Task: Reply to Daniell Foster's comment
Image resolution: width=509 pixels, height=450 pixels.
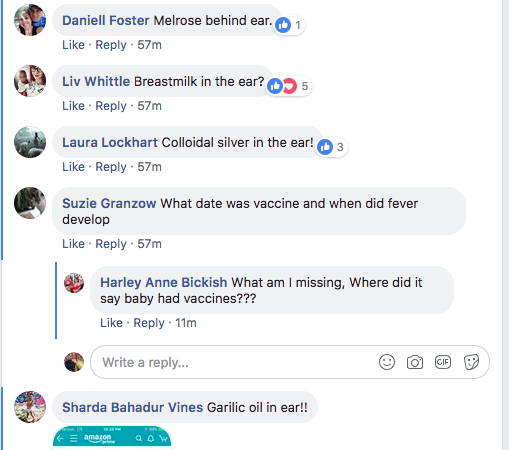Action: (x=111, y=45)
